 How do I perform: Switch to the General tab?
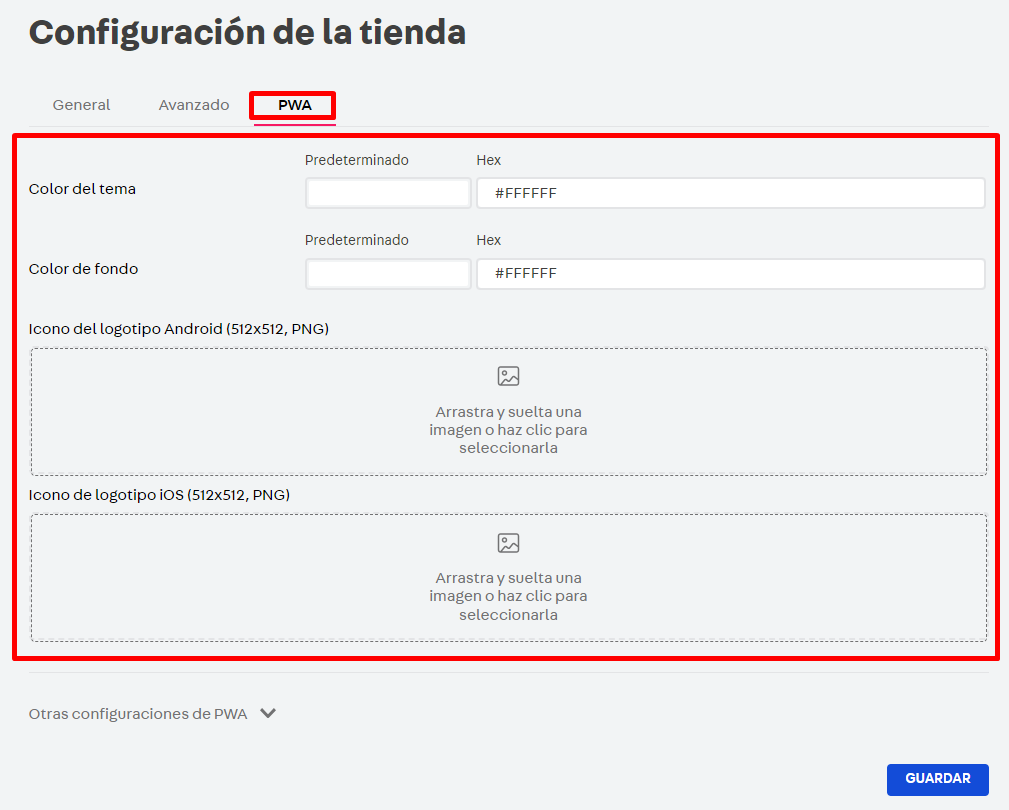click(81, 104)
